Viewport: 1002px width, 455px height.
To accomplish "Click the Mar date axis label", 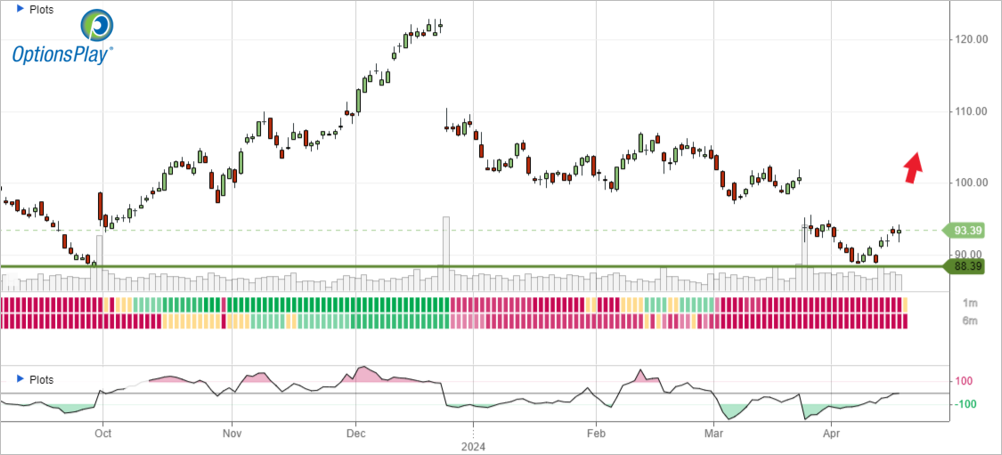I will click(713, 432).
